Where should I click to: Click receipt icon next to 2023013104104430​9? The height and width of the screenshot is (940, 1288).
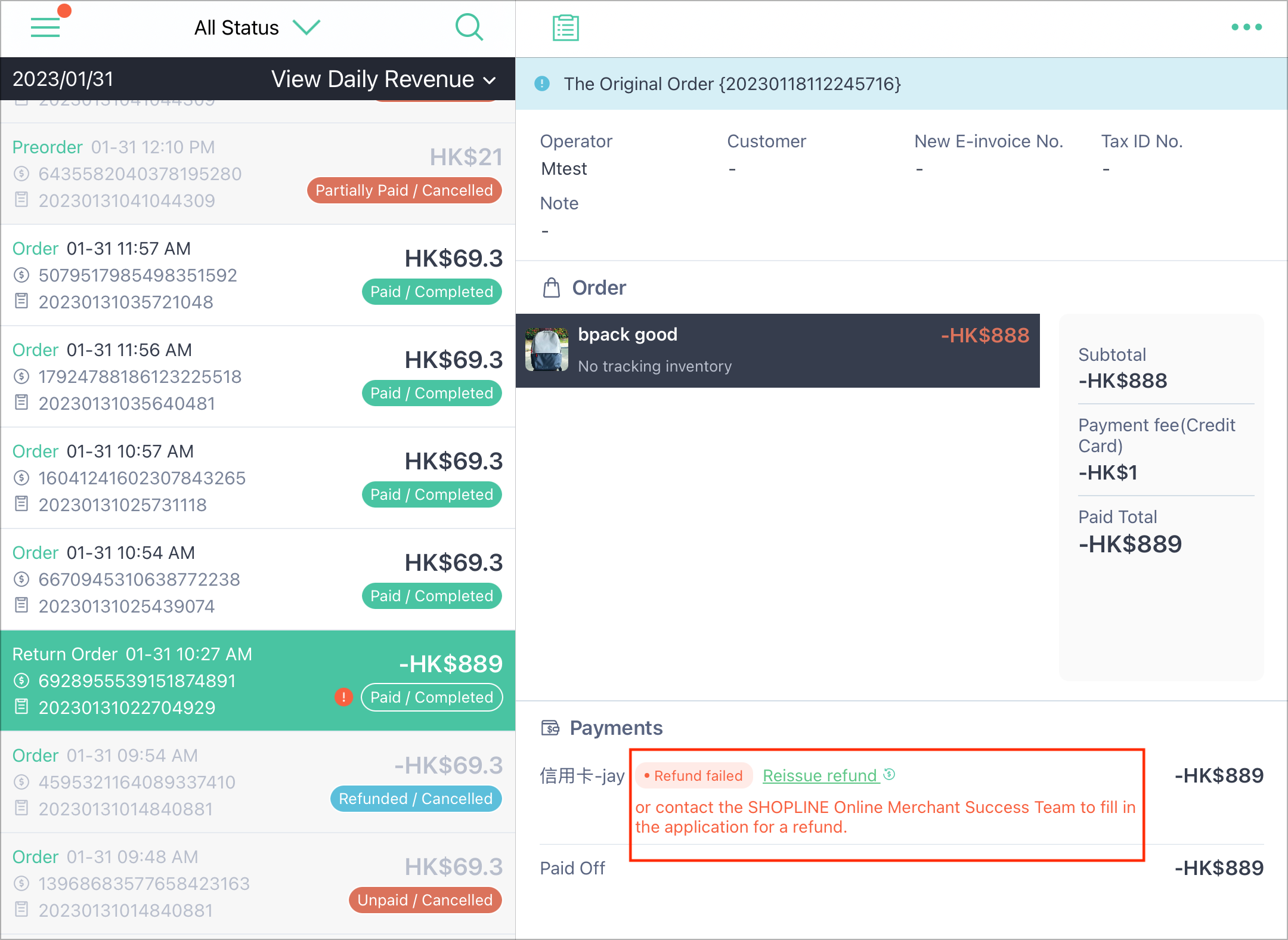pyautogui.click(x=21, y=200)
